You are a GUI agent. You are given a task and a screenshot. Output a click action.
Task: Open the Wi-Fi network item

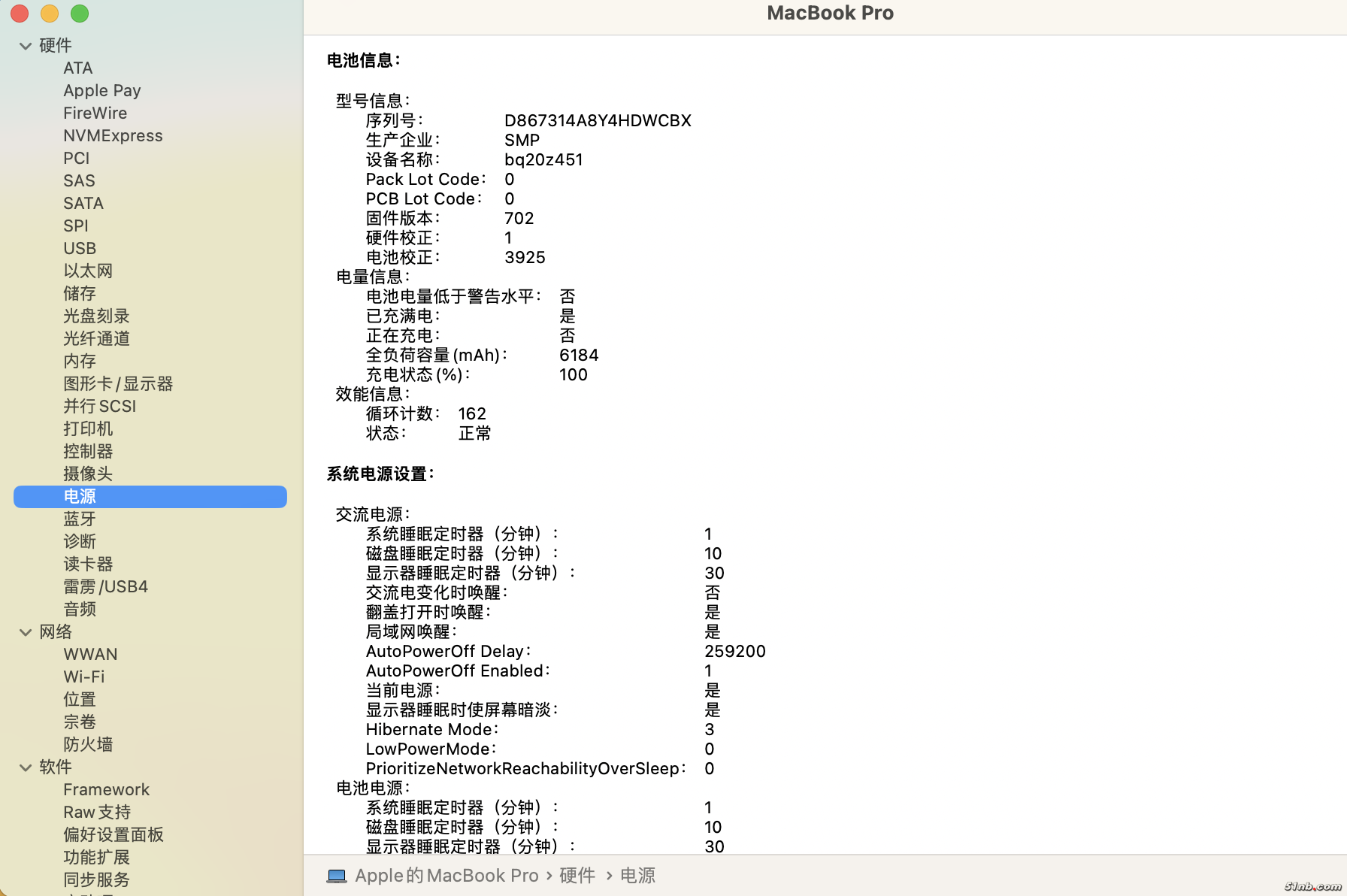[84, 677]
